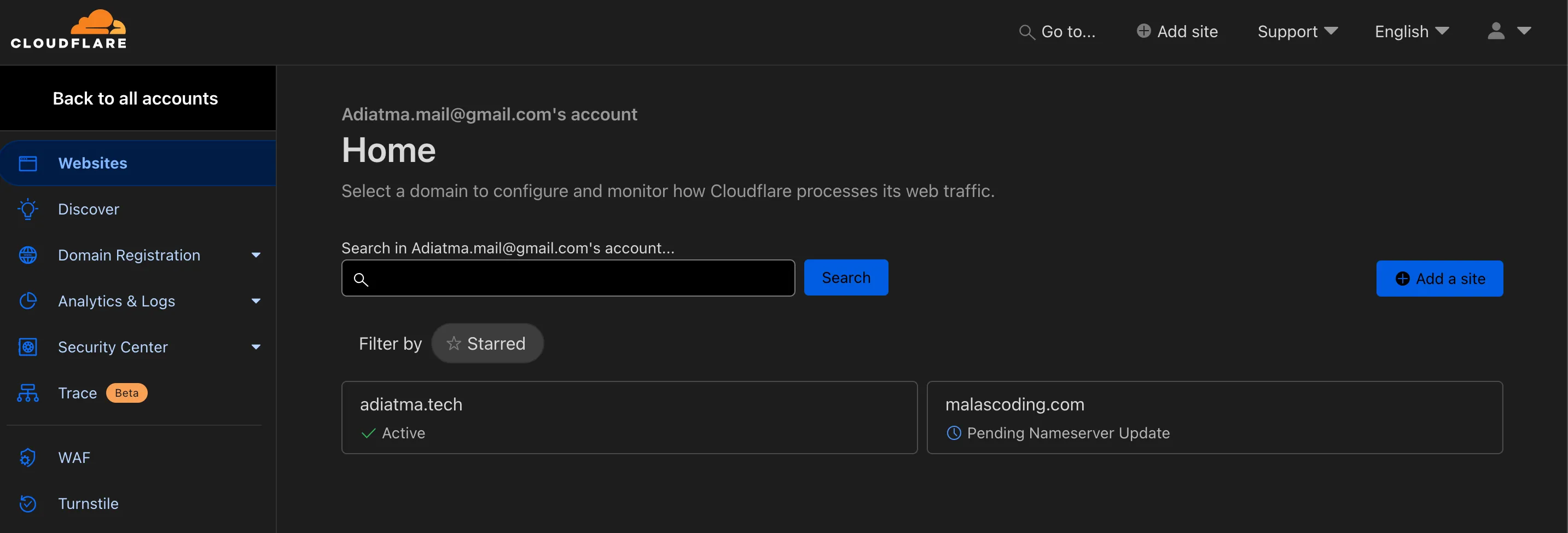Click the Turnstile check icon
Viewport: 1568px width, 533px height.
[x=28, y=503]
